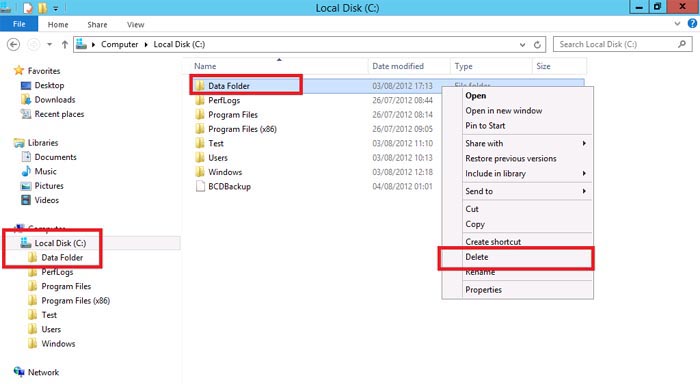Choose Open in new window

tap(504, 111)
